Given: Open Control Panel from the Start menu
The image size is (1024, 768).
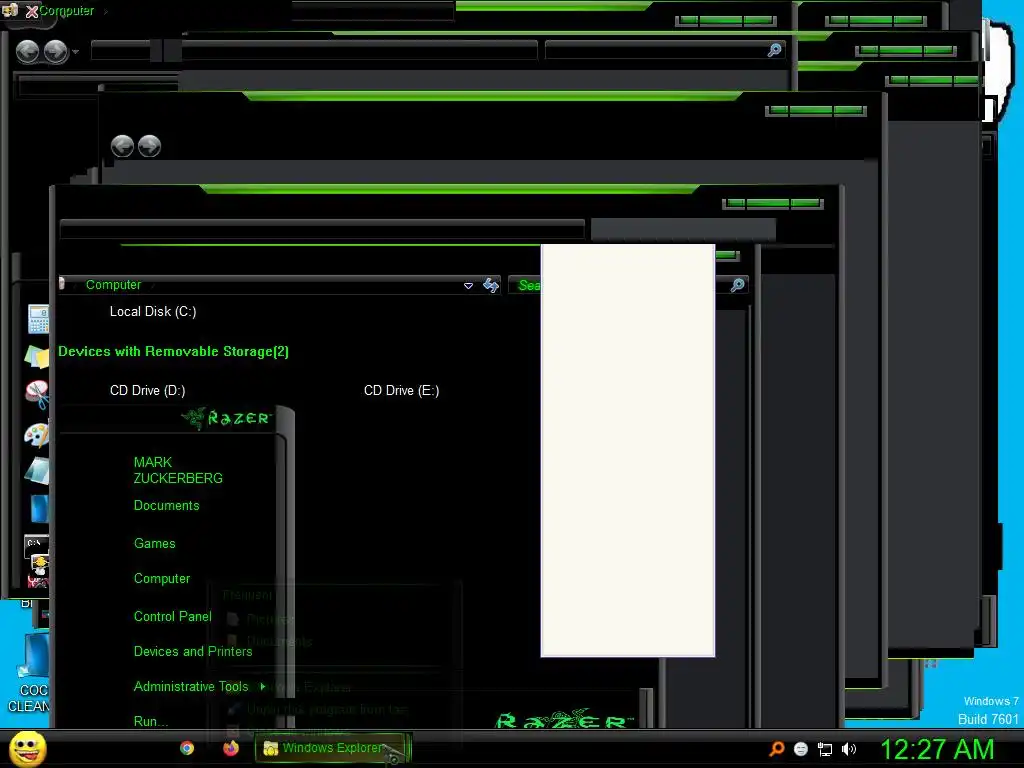Looking at the screenshot, I should point(172,616).
